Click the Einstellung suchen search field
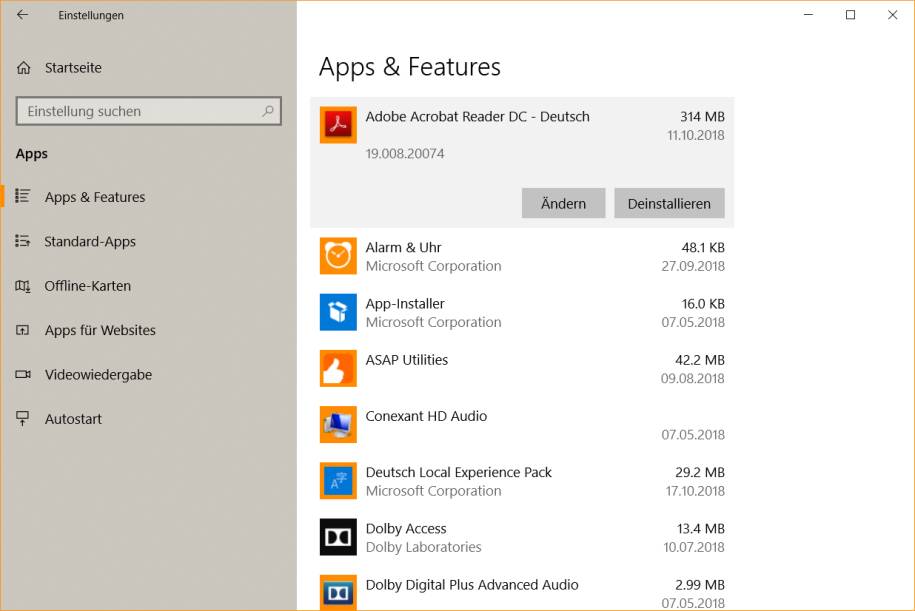The width and height of the screenshot is (915, 611). pyautogui.click(x=148, y=111)
